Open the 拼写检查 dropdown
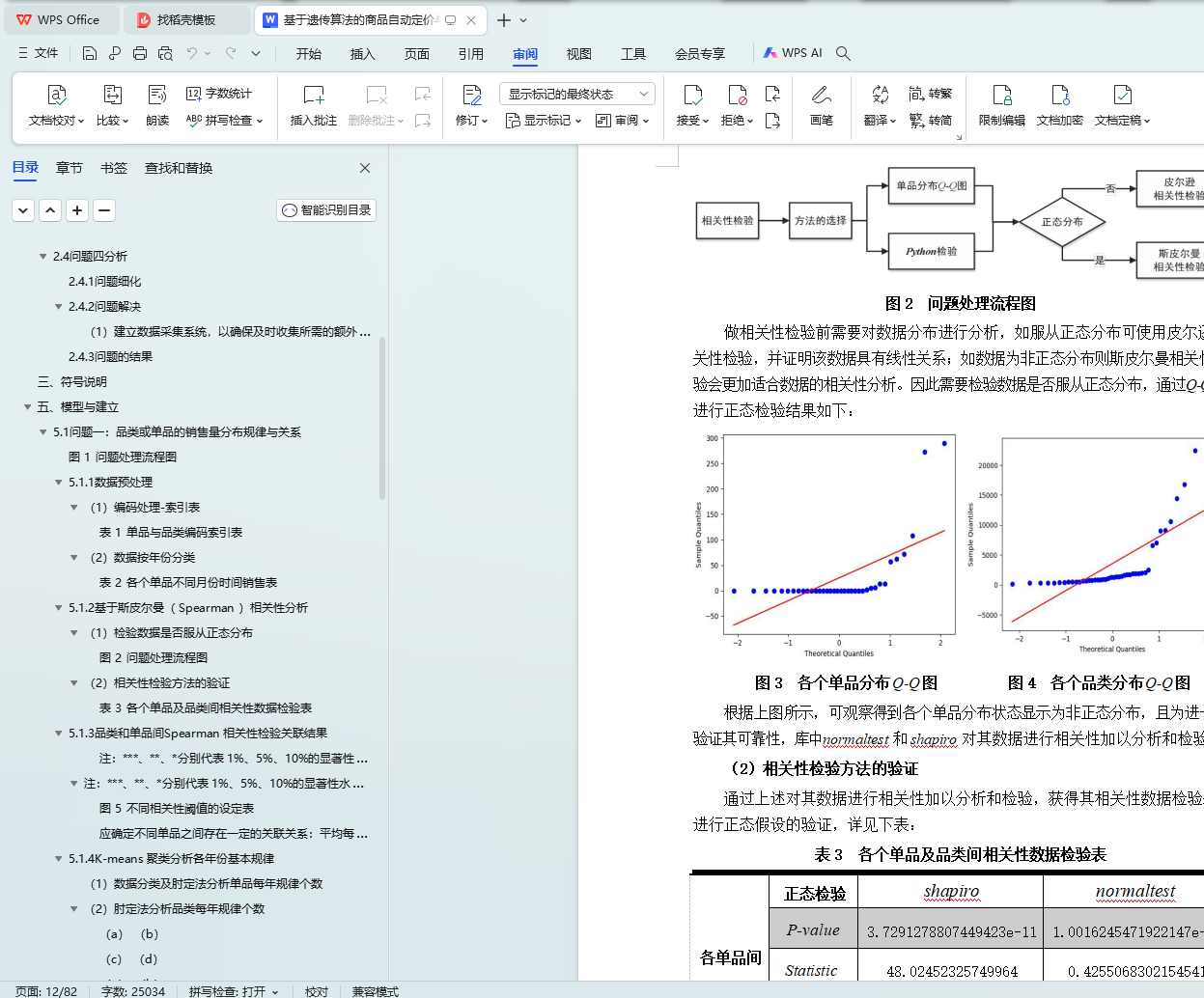Screen dimensions: 1204x998 tap(224, 121)
